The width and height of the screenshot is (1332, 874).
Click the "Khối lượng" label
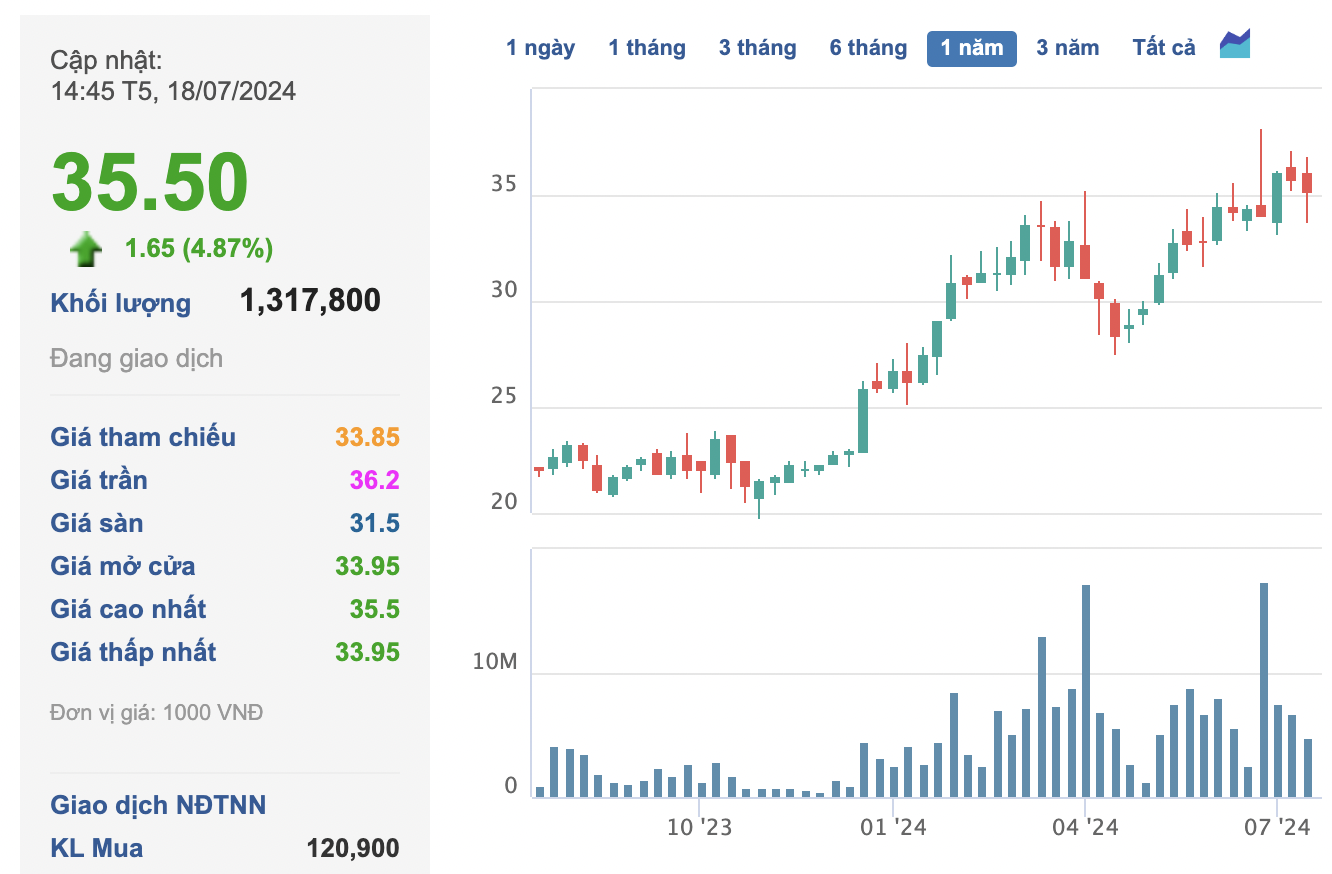(120, 303)
